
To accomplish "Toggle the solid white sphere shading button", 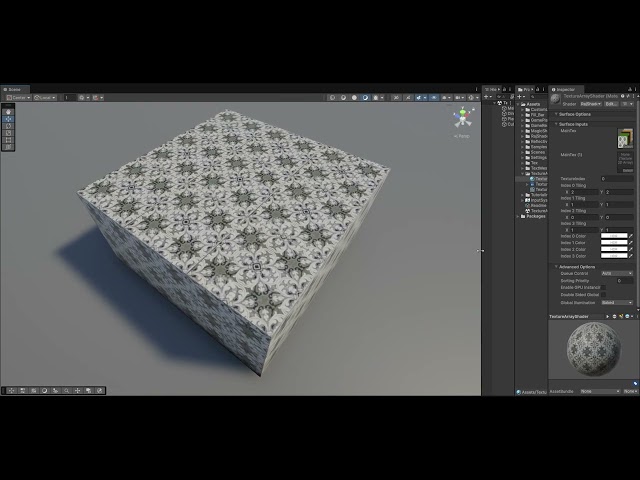I will tap(354, 98).
